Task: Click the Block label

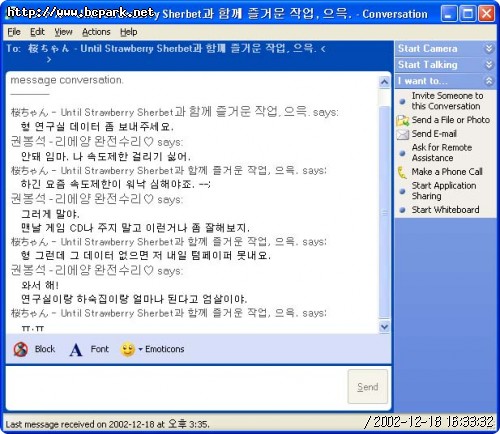Action: click(45, 349)
